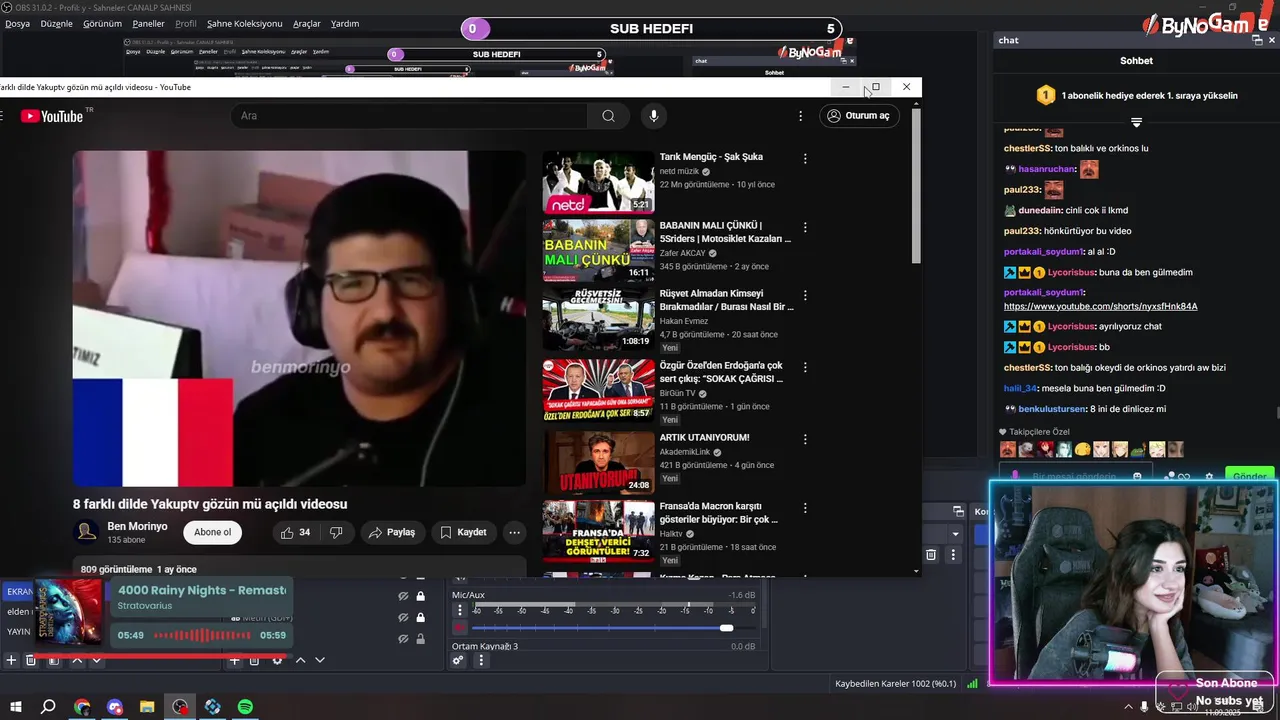Click the Abone ol button
The width and height of the screenshot is (1280, 720).
point(212,532)
